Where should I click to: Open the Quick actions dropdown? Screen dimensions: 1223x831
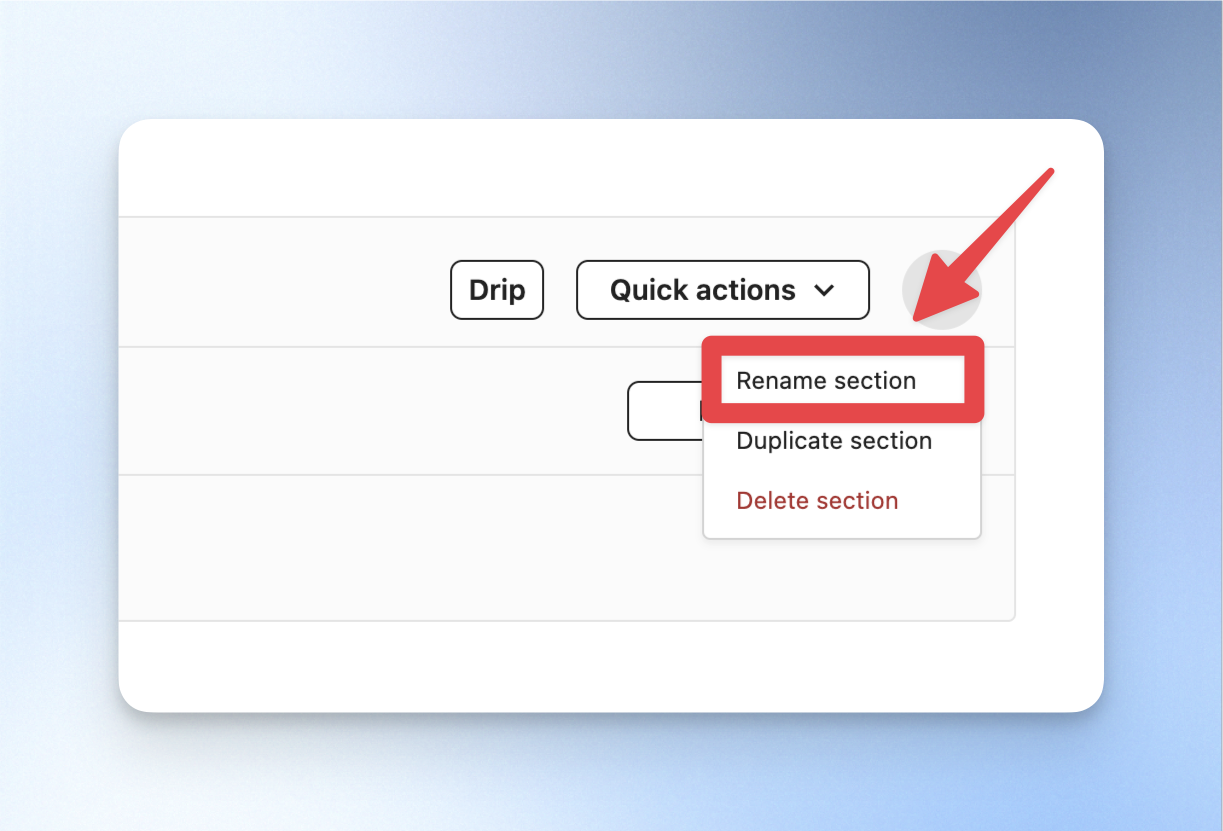[723, 290]
